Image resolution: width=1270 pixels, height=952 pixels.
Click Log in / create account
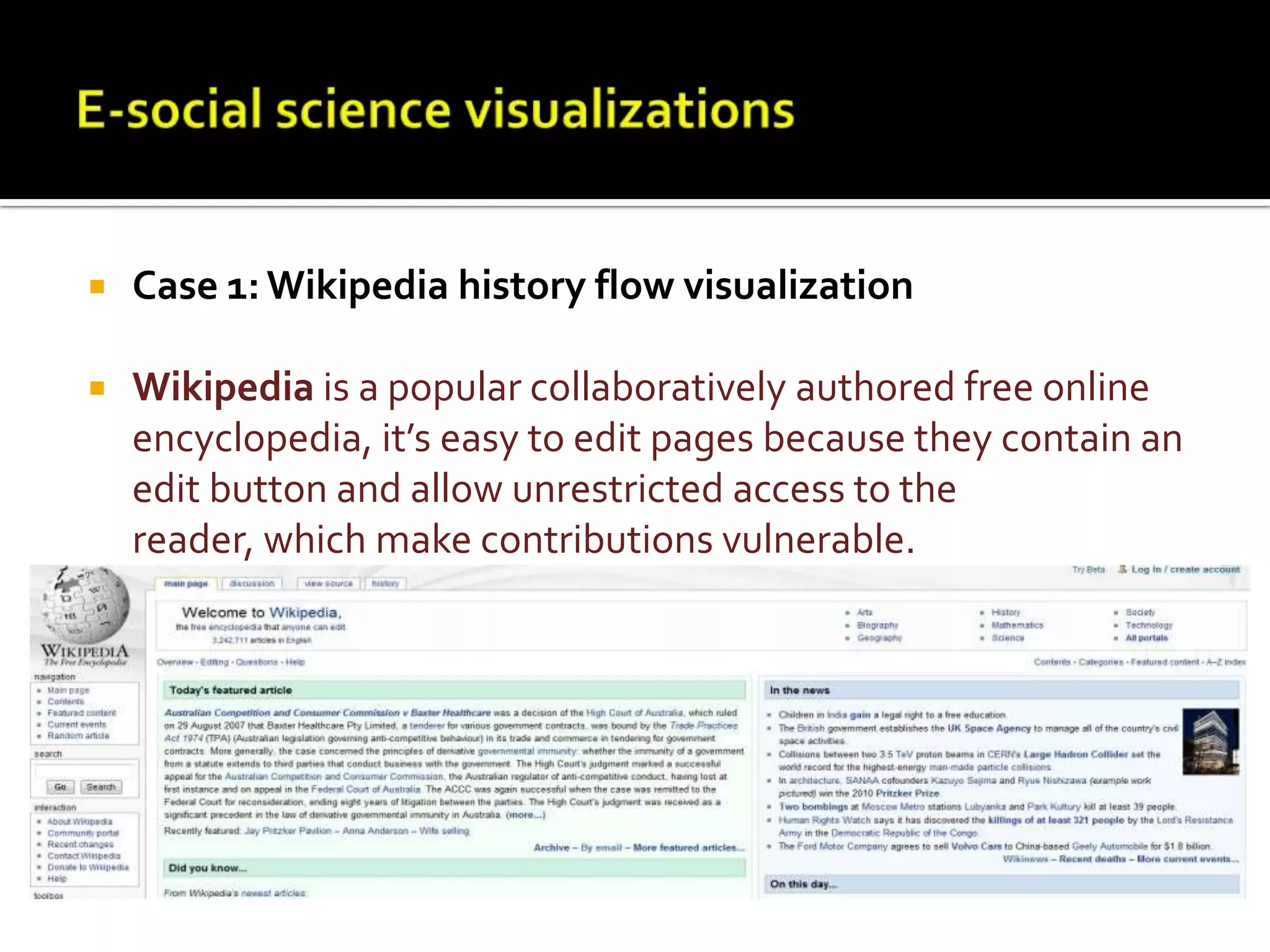click(x=1185, y=569)
